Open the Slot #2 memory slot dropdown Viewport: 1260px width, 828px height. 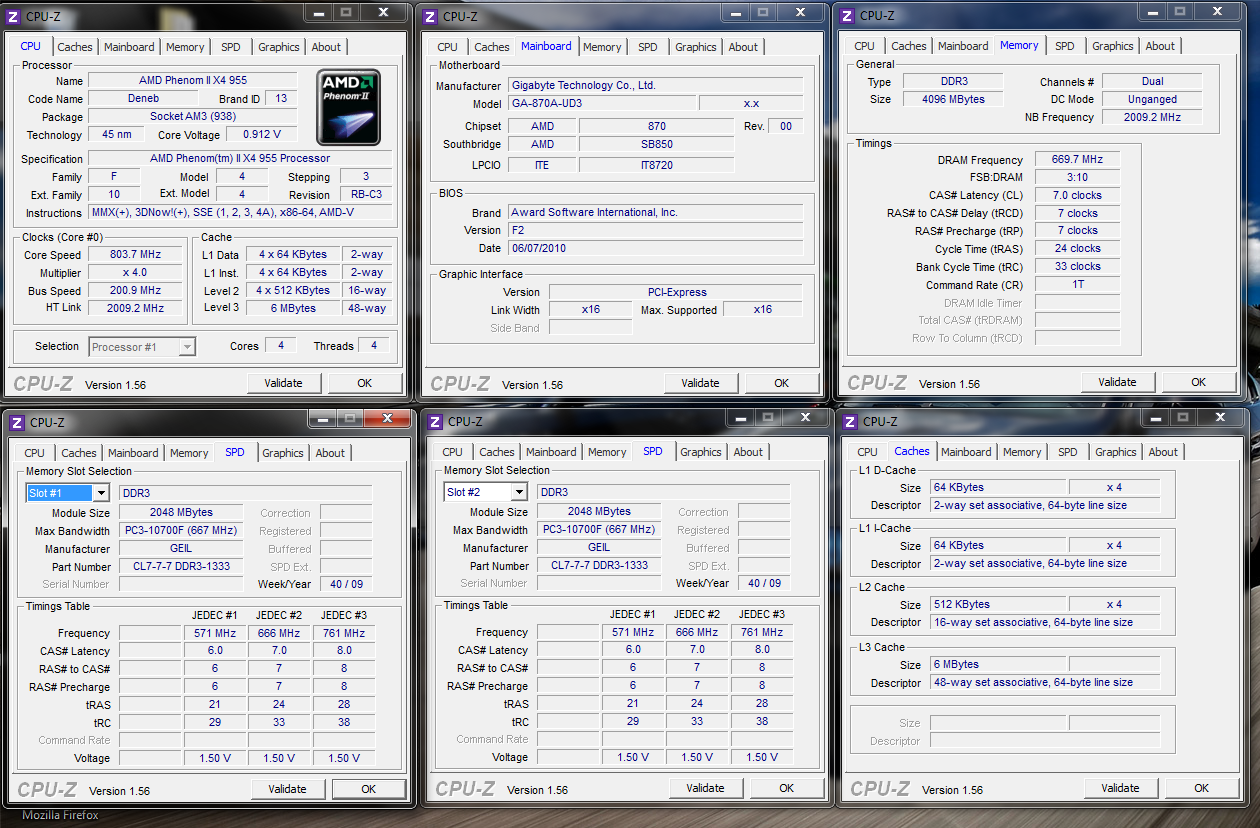(519, 492)
